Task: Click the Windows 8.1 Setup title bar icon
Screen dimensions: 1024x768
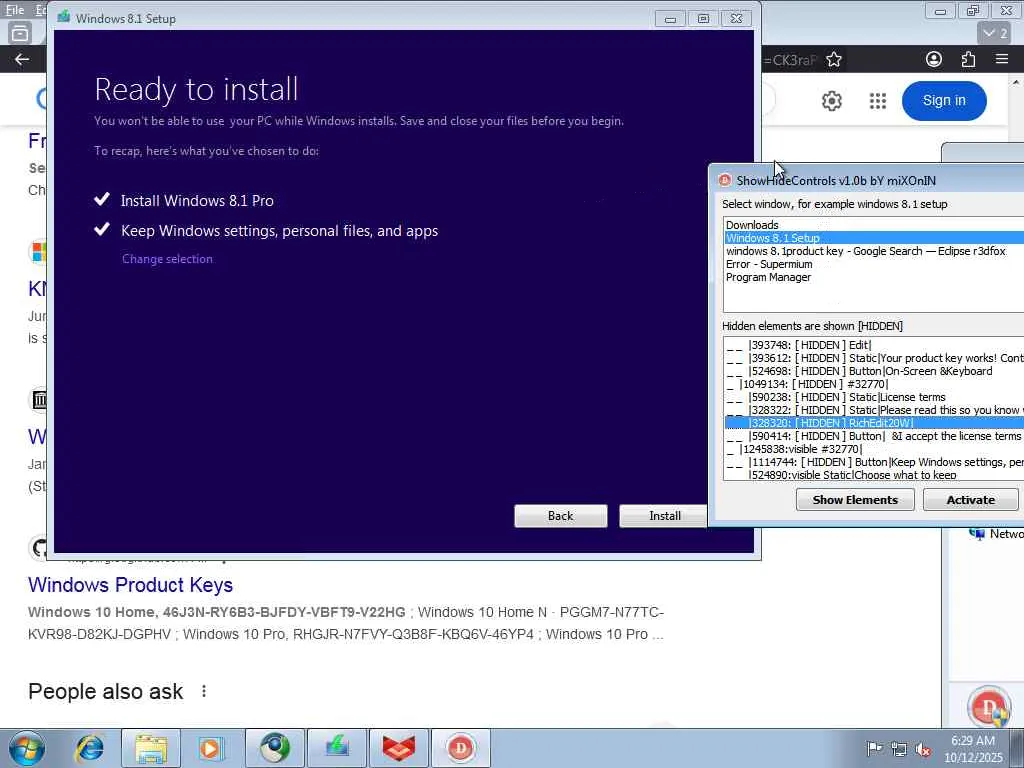Action: (63, 18)
